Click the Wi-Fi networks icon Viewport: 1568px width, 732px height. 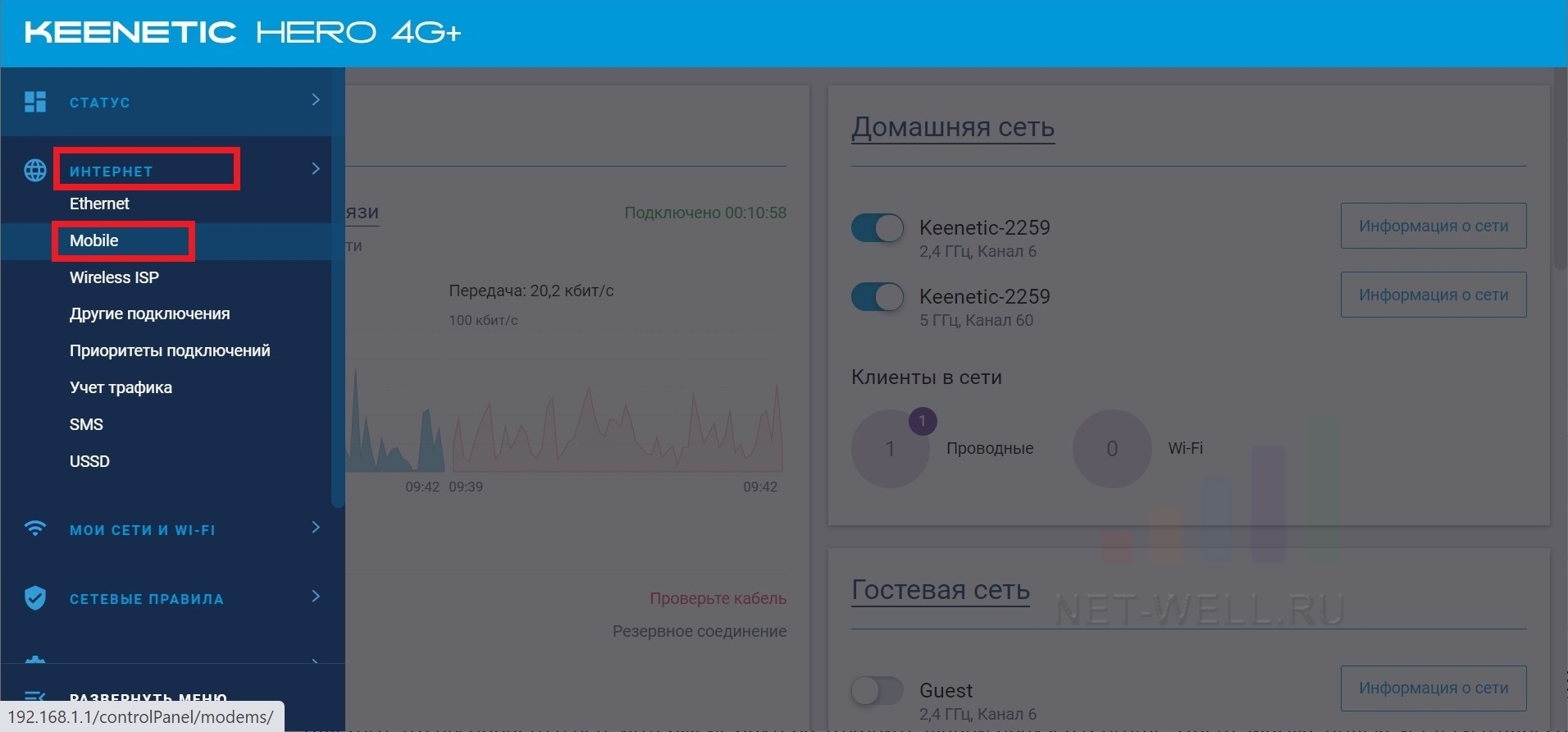tap(35, 528)
